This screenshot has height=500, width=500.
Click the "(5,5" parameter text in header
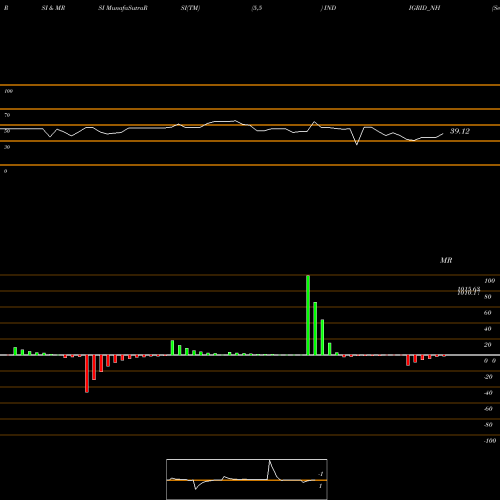click(x=257, y=8)
